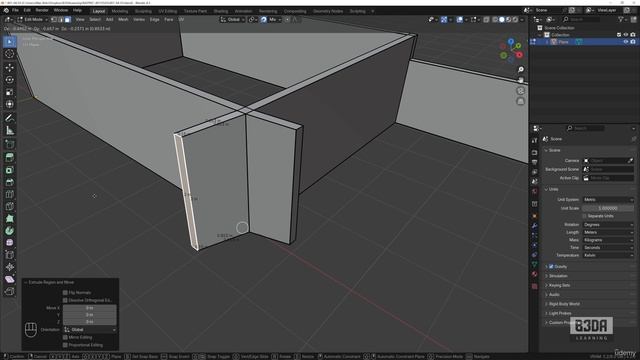Select the Loop Cut tool
The image size is (640, 360).
coord(9,194)
